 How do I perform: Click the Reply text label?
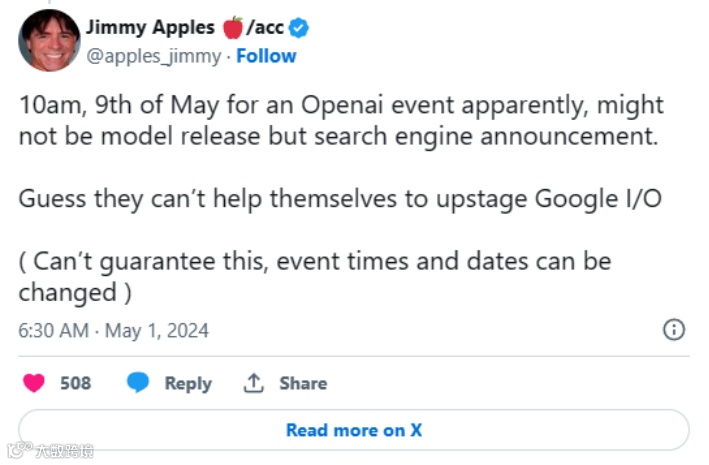(x=188, y=383)
